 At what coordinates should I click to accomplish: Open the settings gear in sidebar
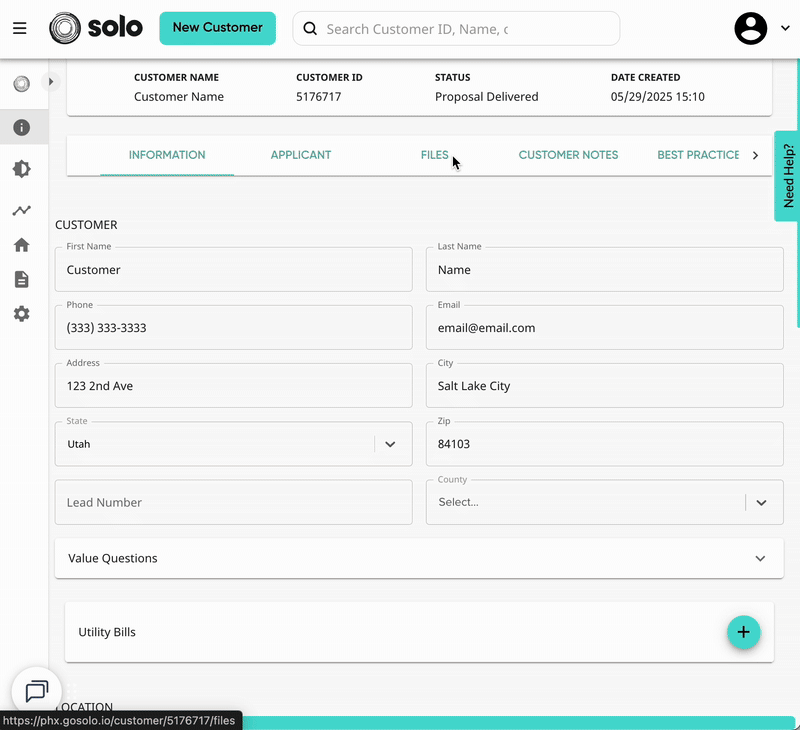click(x=21, y=314)
